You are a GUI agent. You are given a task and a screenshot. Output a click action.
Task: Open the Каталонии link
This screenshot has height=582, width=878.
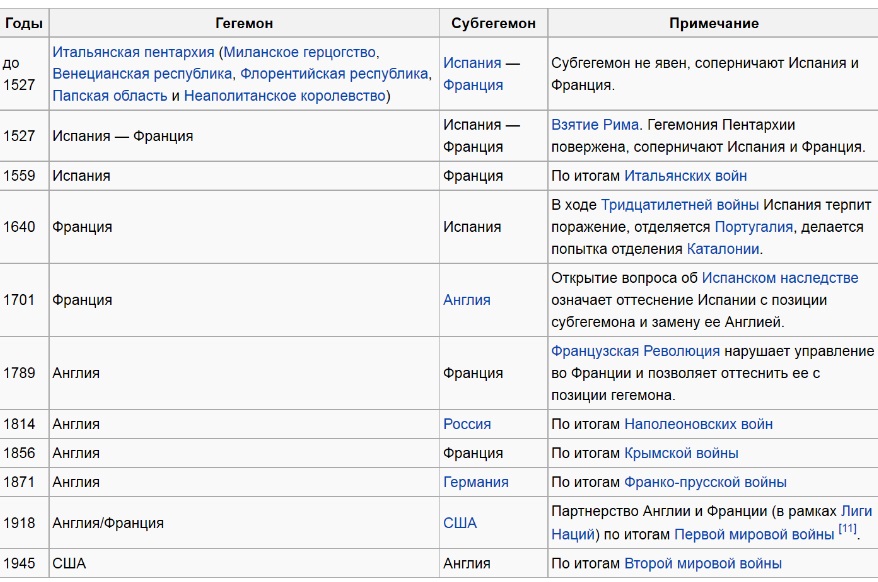tap(723, 249)
